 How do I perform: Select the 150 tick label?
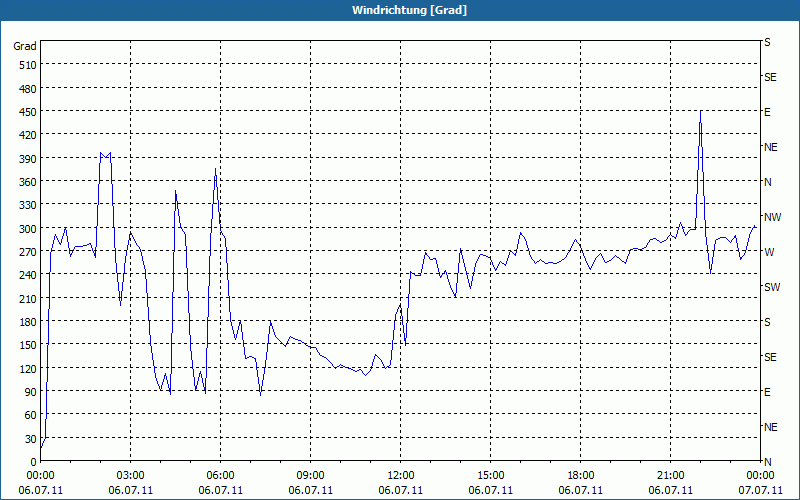(x=28, y=345)
